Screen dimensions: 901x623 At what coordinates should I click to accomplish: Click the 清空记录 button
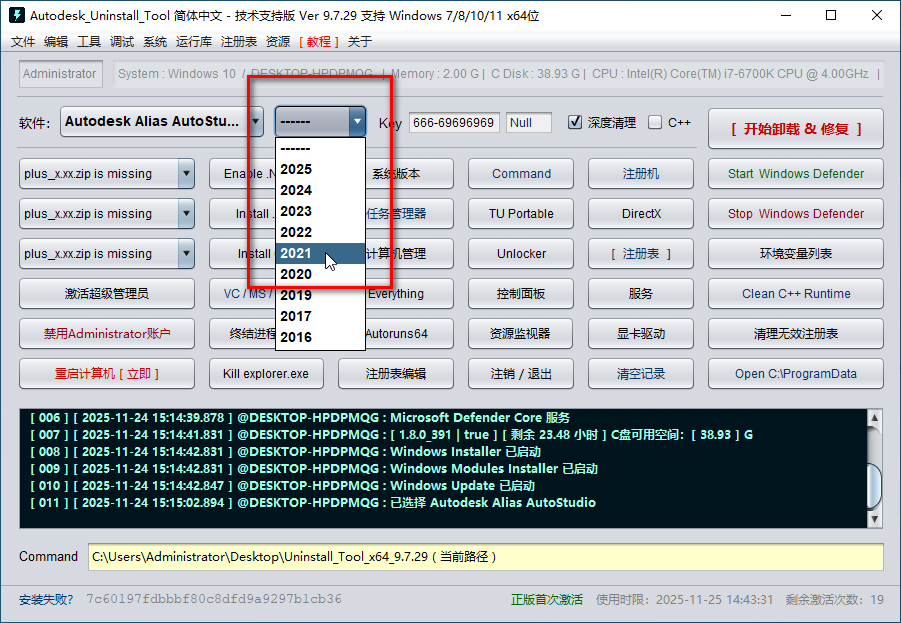(x=641, y=374)
